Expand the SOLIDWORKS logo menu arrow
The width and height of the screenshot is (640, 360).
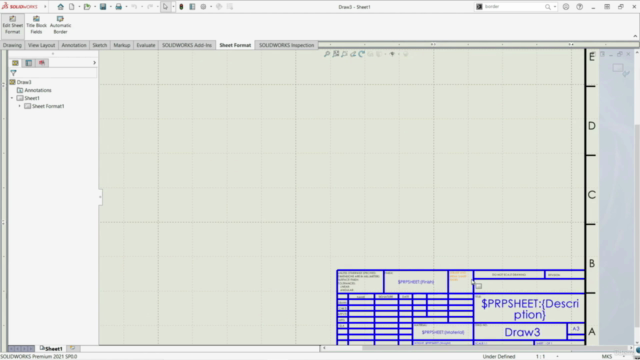coord(45,7)
